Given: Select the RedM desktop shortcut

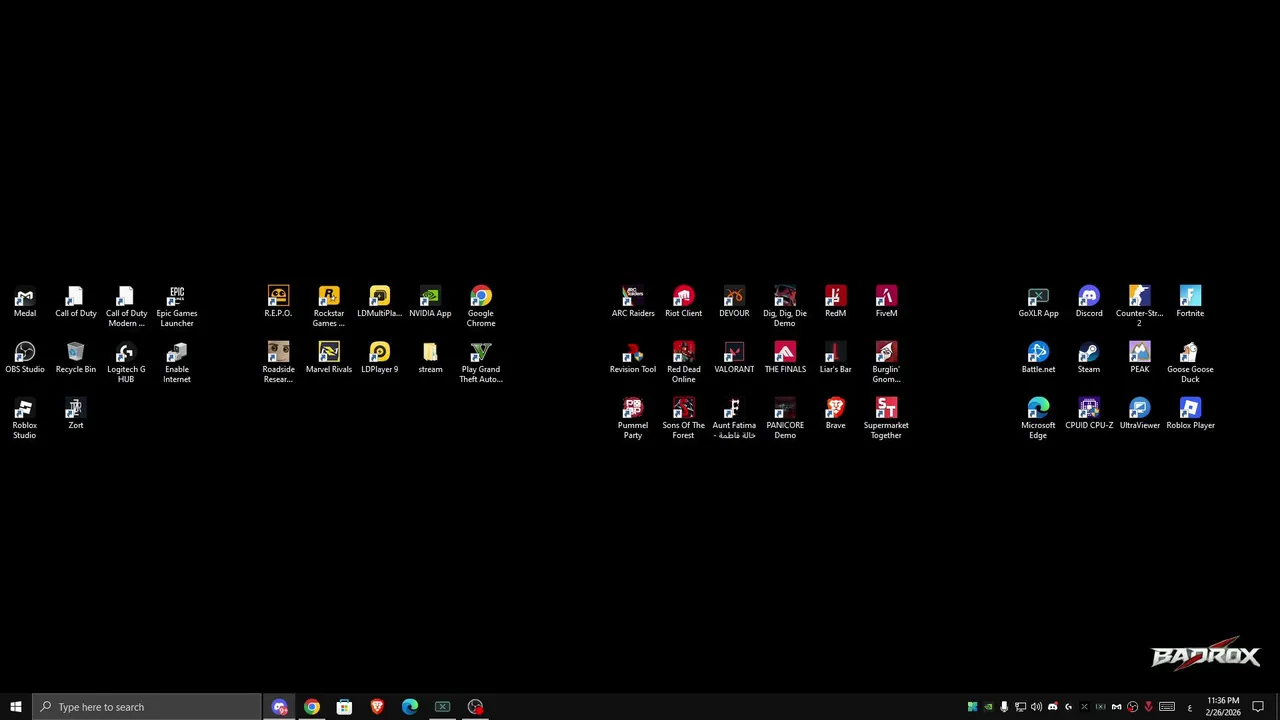Looking at the screenshot, I should (x=835, y=303).
